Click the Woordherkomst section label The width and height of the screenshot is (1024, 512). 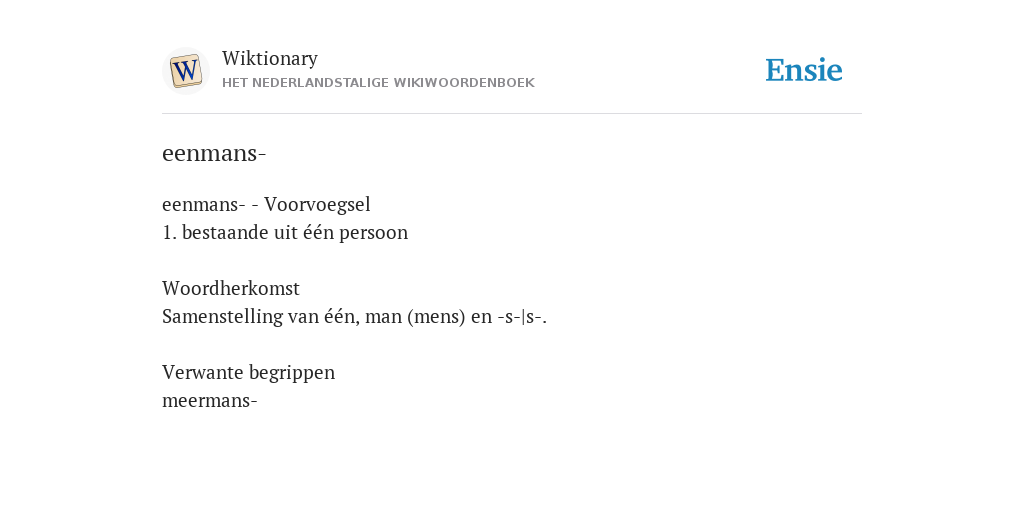231,288
